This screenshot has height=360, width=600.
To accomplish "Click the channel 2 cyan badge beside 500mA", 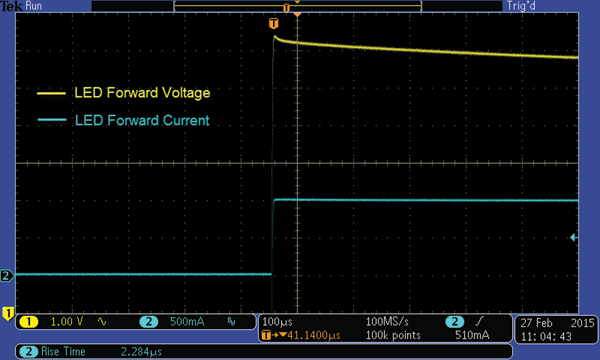I will coord(148,322).
